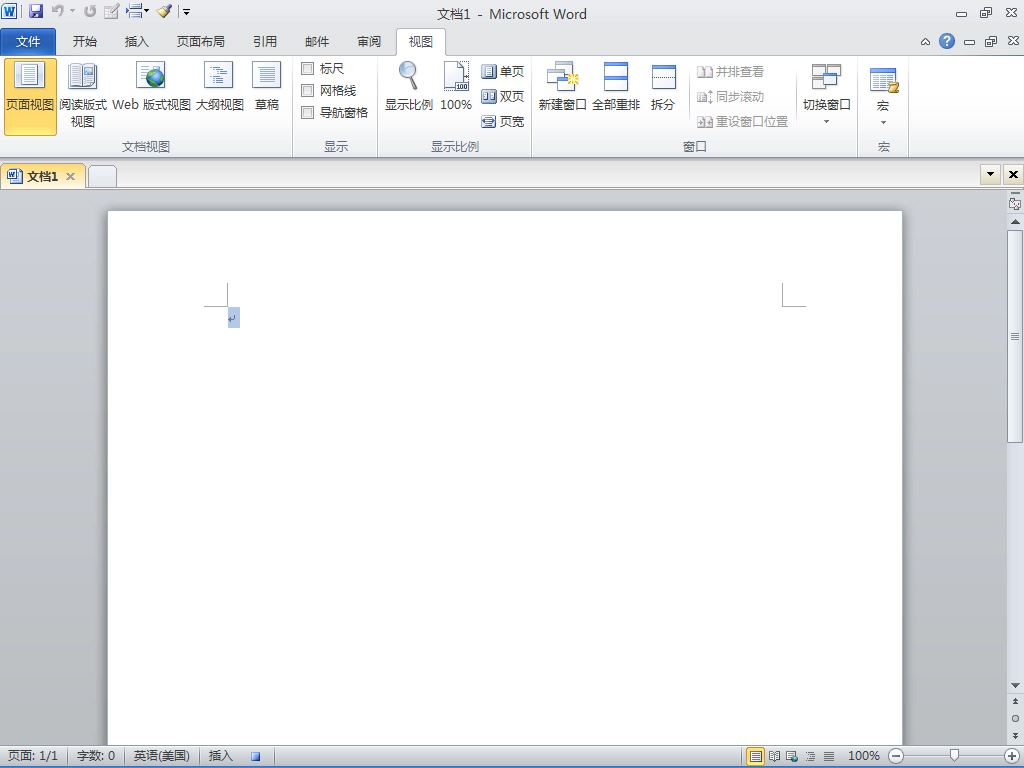Toggle Full Screen Reading view in status bar
Image resolution: width=1024 pixels, height=768 pixels.
(775, 756)
